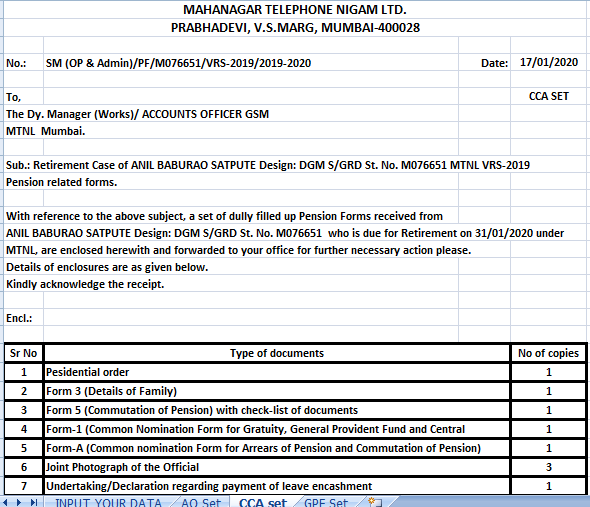Click the line mentioning Retirement on 31/01/2020
This screenshot has height=507, width=590.
point(285,233)
